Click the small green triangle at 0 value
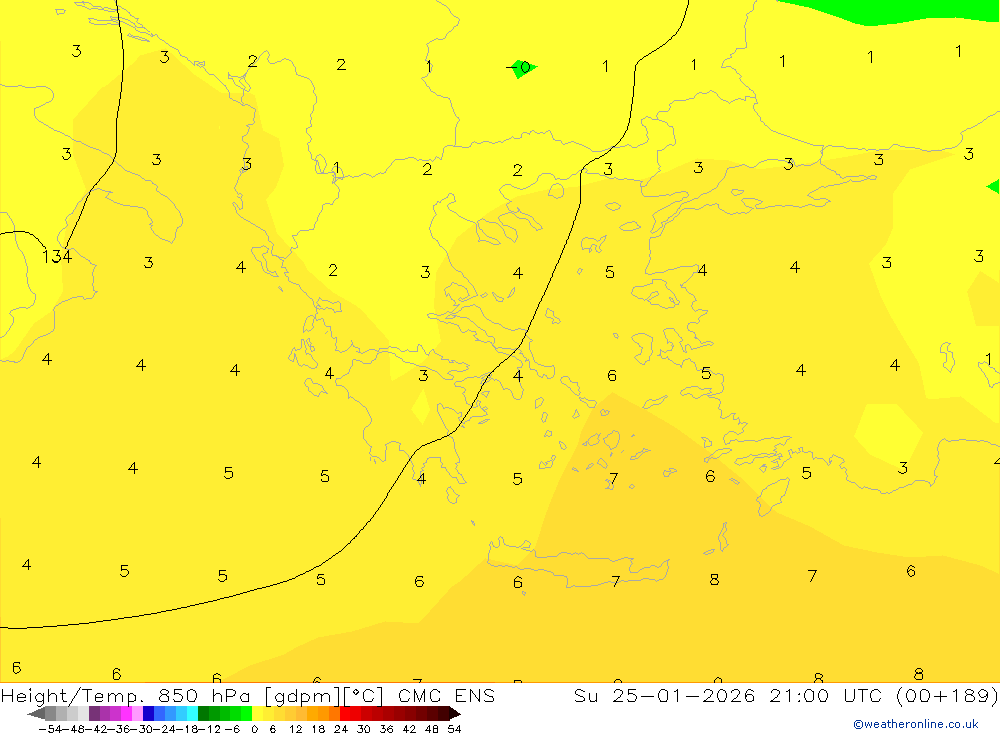Screen dimensions: 1000x733 click(x=521, y=68)
